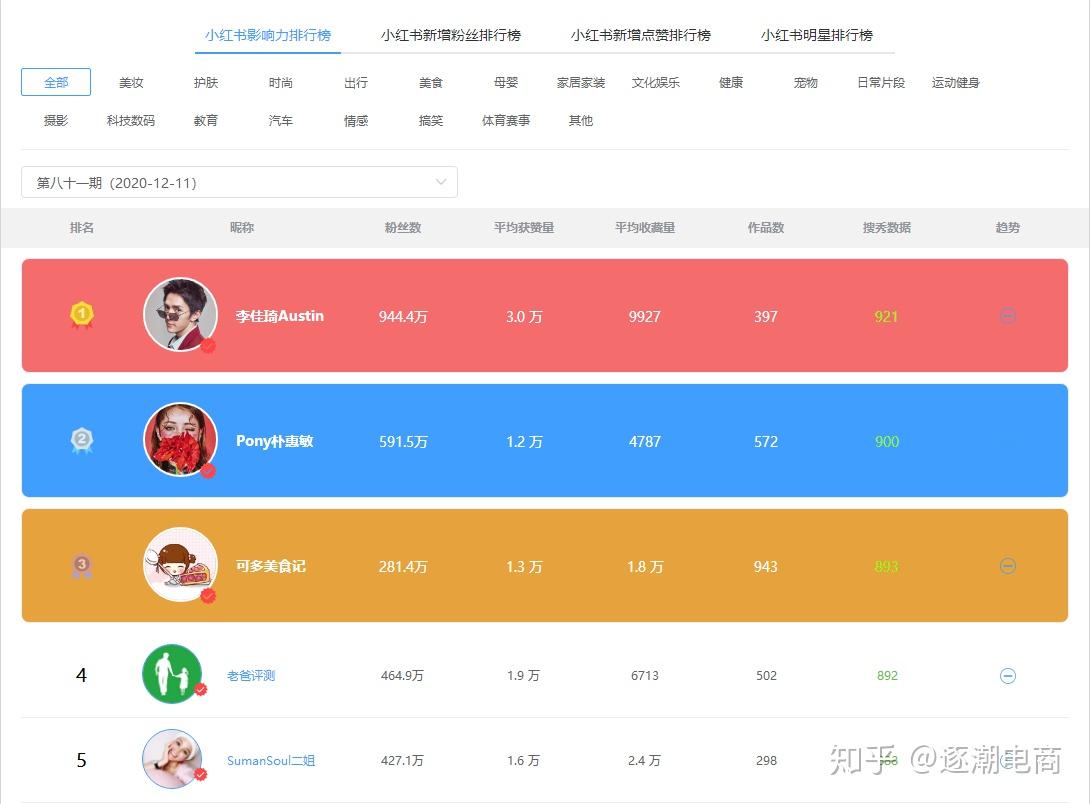Image resolution: width=1090 pixels, height=804 pixels.
Task: Open 老爸评测 profile link
Action: [251, 675]
